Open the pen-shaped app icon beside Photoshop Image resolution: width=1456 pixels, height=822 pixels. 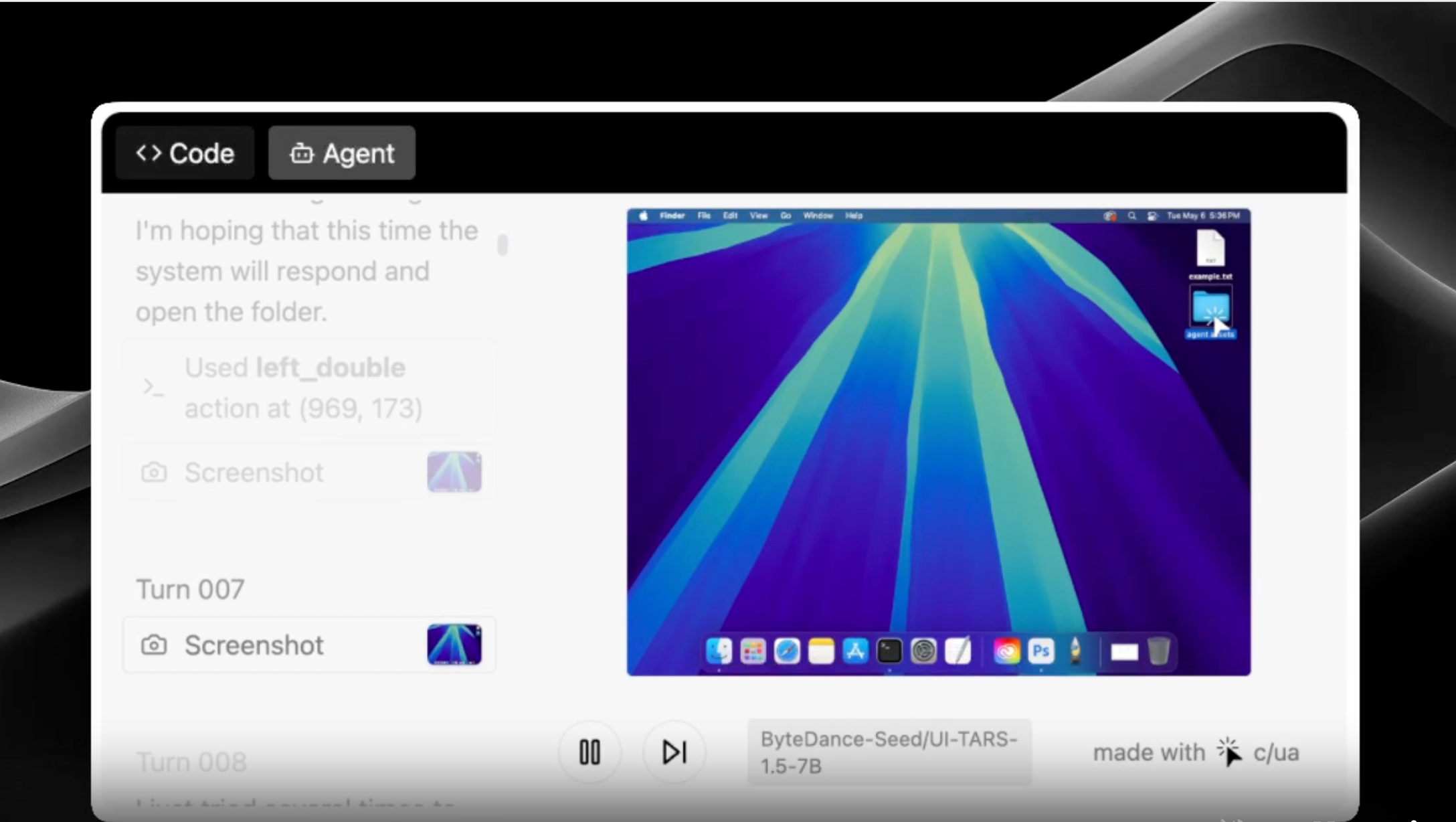1075,651
